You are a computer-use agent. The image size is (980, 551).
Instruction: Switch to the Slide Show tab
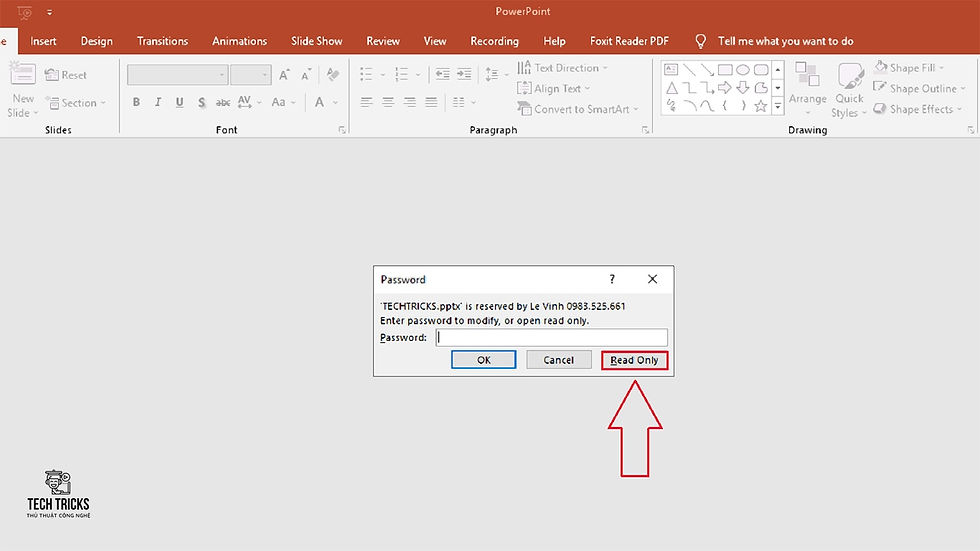coord(317,41)
